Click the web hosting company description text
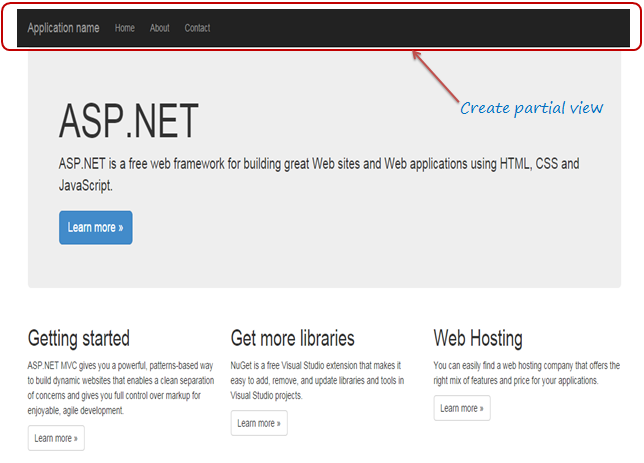644x463 pixels. [x=526, y=373]
